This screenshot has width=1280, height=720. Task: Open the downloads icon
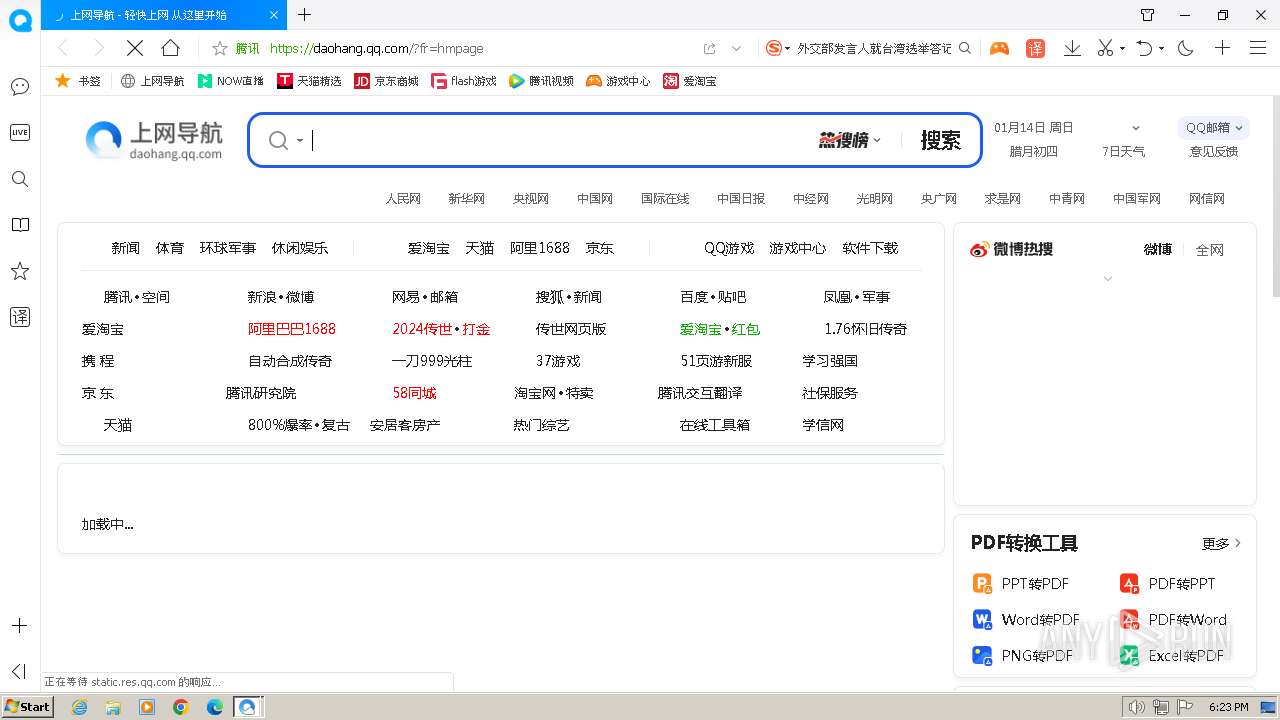(1072, 48)
